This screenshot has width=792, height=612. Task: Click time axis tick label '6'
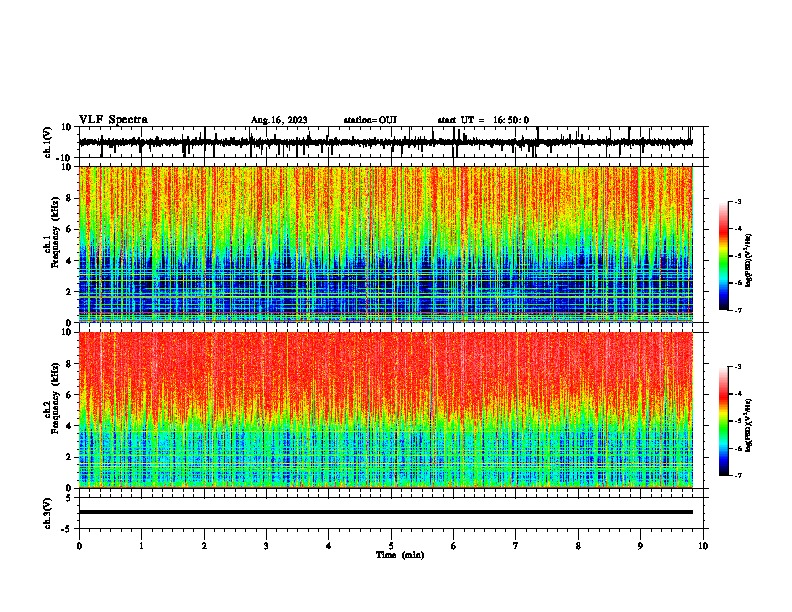tap(454, 546)
